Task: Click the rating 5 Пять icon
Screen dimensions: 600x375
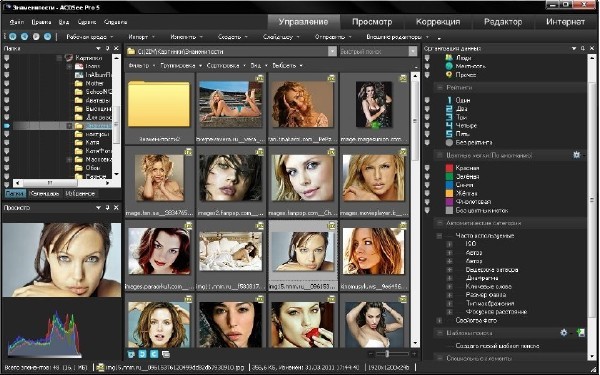Action: 449,134
